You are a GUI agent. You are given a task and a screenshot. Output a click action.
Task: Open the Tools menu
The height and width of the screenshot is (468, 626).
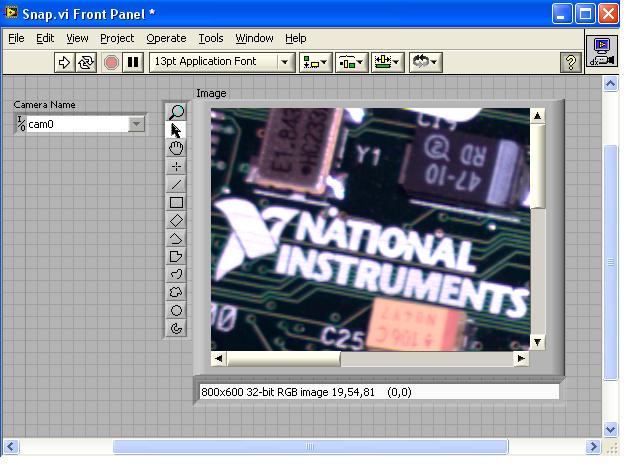[x=211, y=38]
